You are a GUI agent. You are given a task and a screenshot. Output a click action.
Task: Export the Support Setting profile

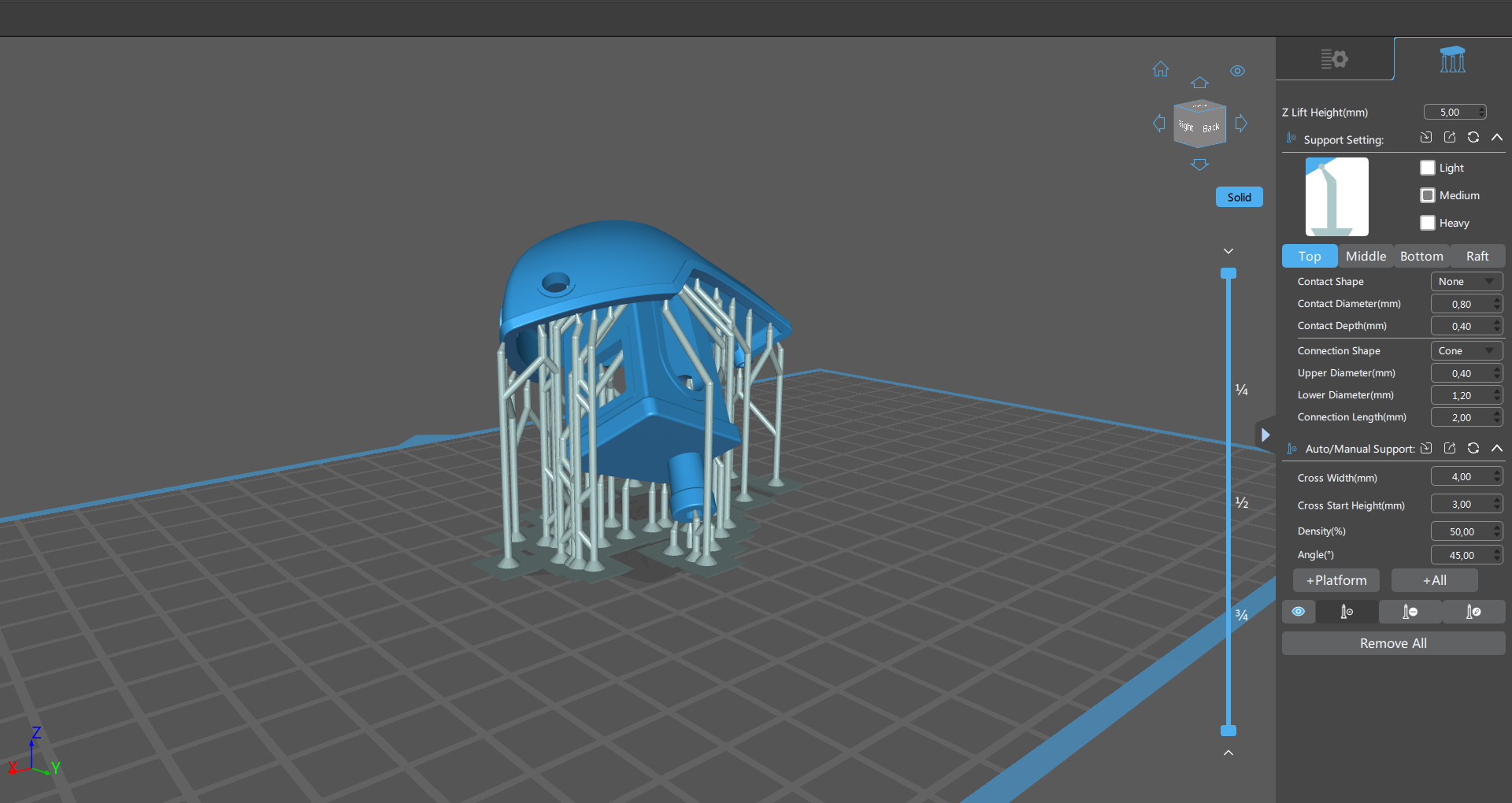(1450, 137)
